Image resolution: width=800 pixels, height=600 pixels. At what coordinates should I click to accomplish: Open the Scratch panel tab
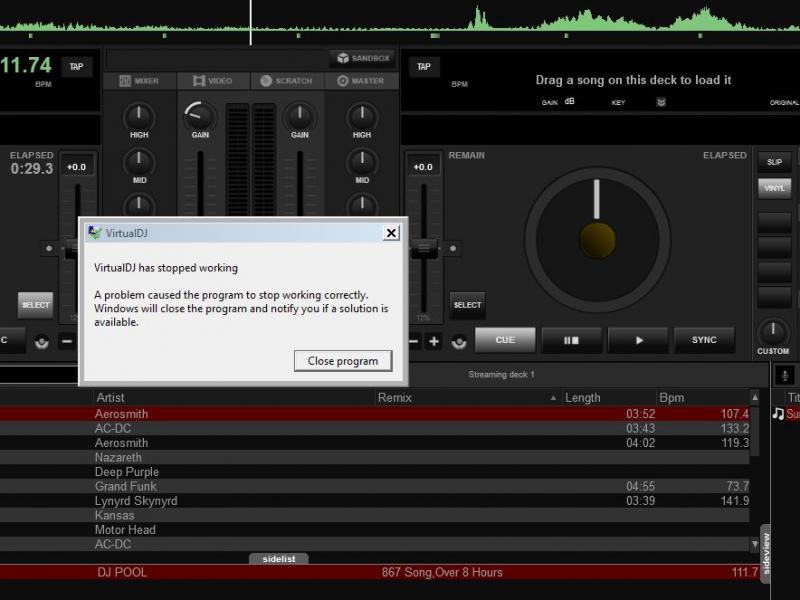click(x=286, y=81)
